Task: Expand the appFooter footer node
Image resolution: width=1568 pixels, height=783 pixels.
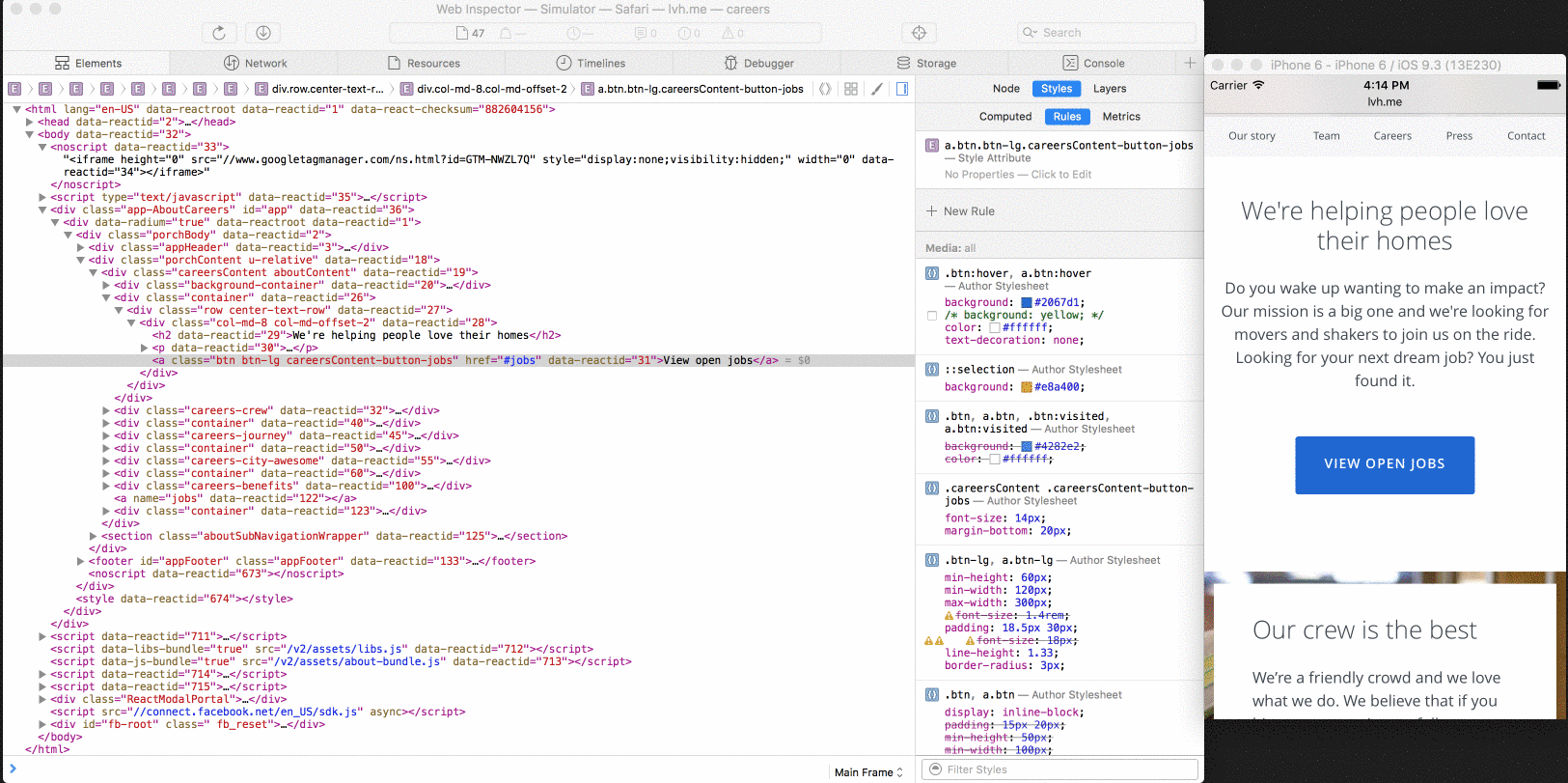Action: 80,561
